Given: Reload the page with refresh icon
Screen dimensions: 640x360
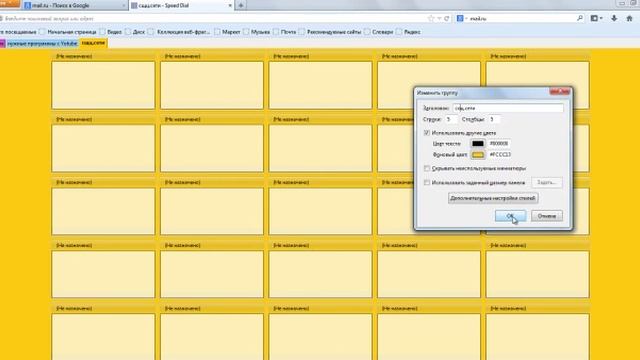Looking at the screenshot, I should point(447,19).
